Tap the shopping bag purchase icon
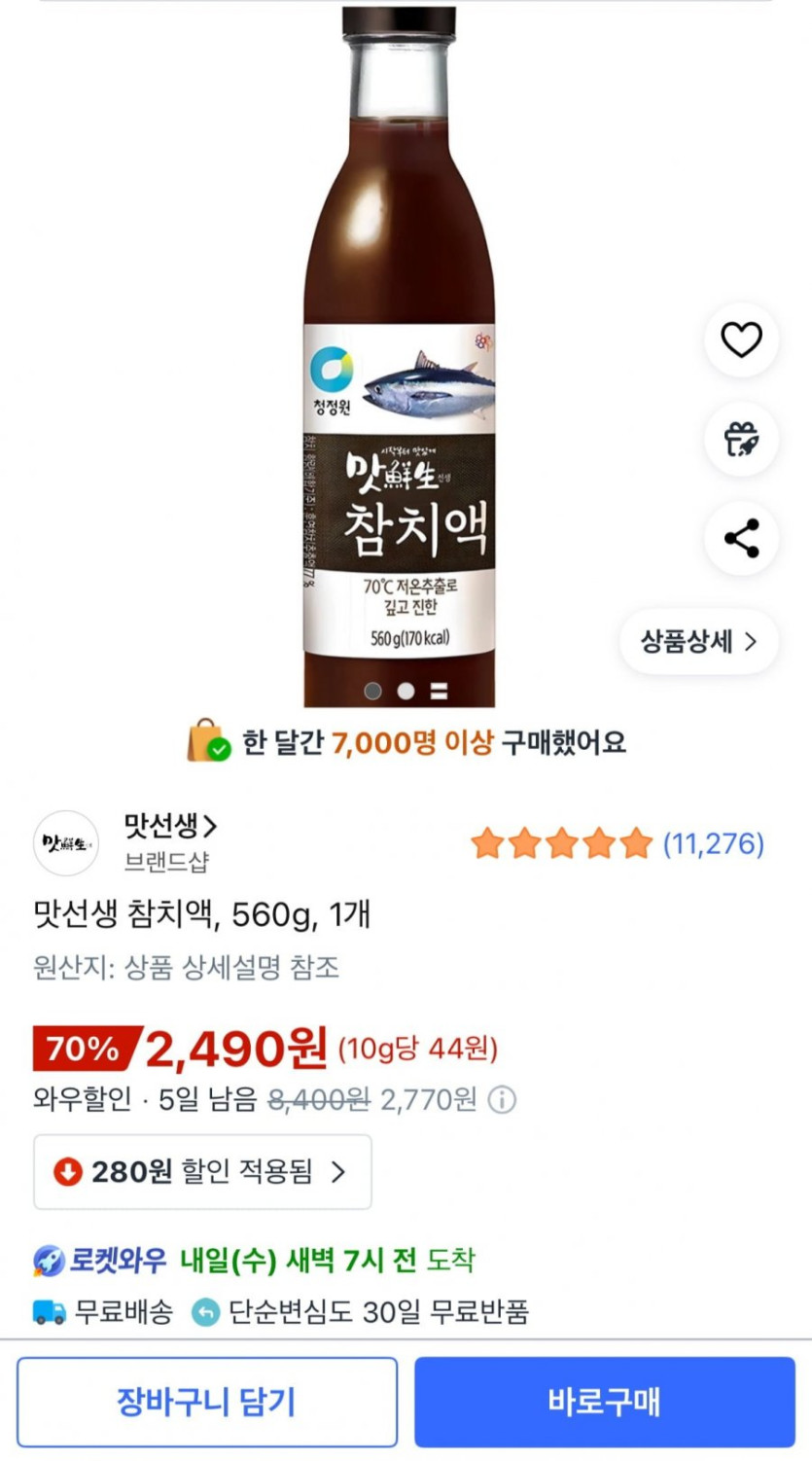This screenshot has height=1461, width=812. [x=208, y=742]
